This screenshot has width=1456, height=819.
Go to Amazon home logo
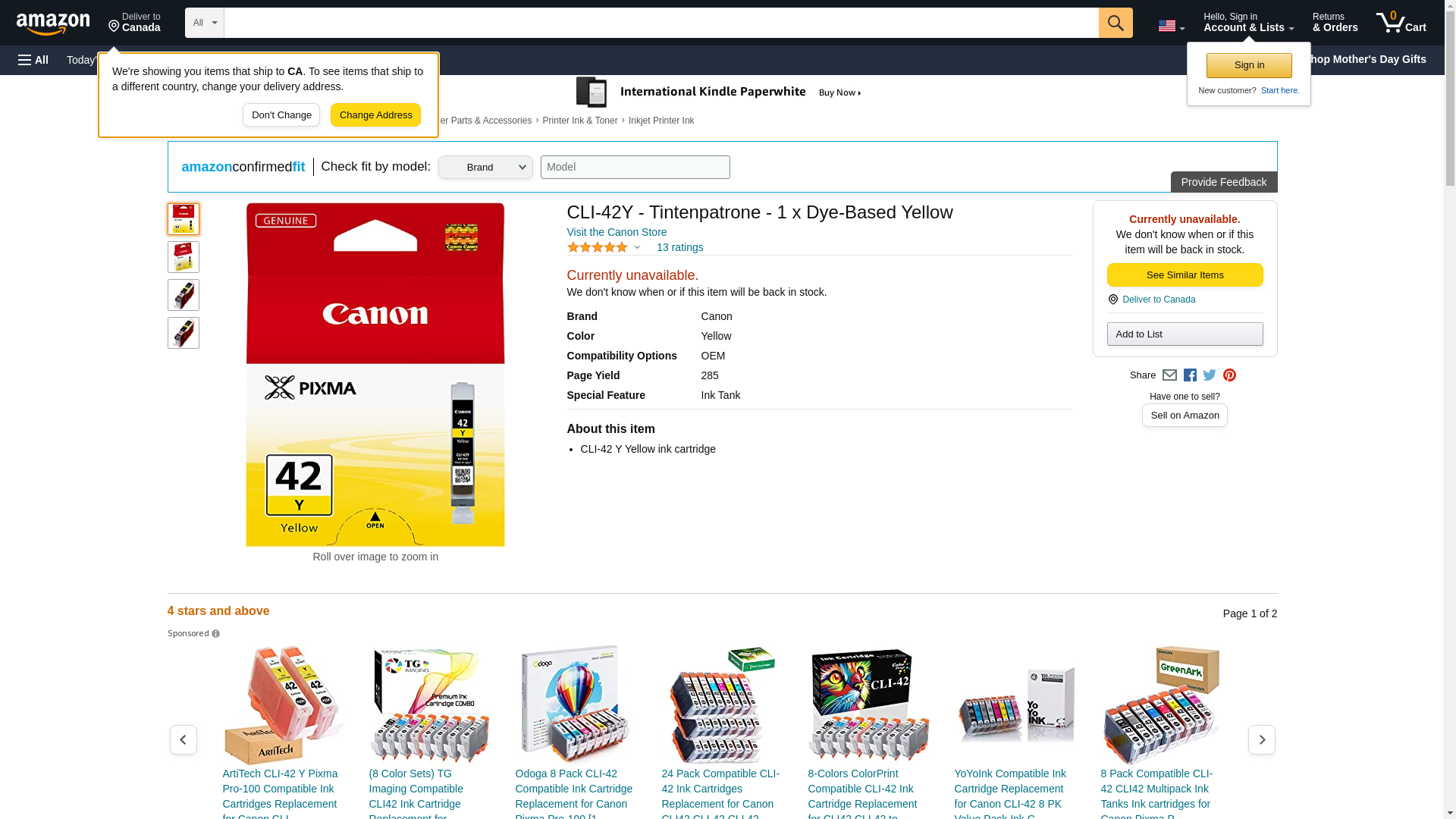[53, 24]
